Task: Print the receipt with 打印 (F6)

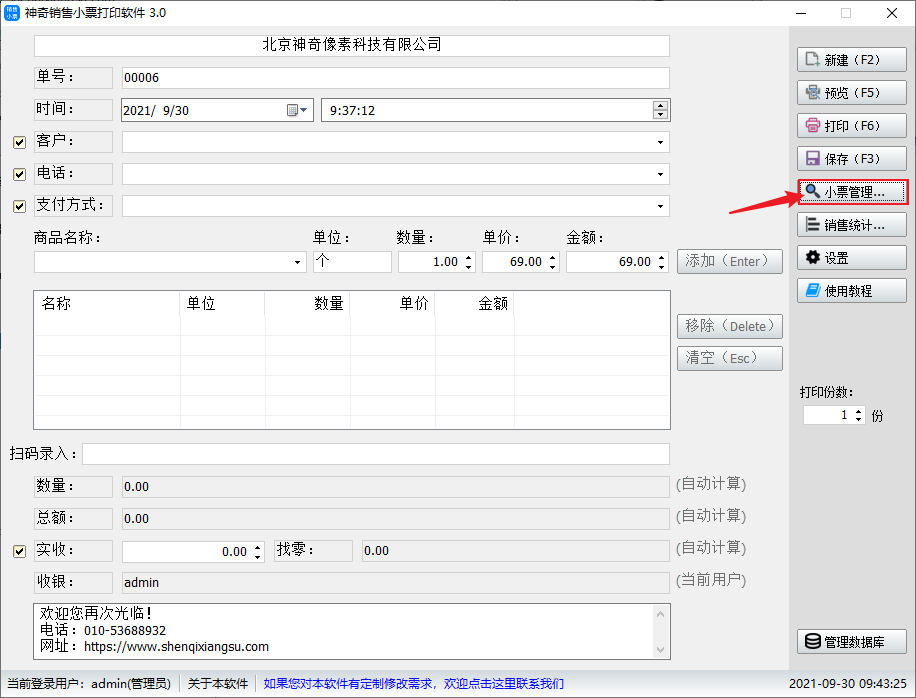Action: (851, 126)
